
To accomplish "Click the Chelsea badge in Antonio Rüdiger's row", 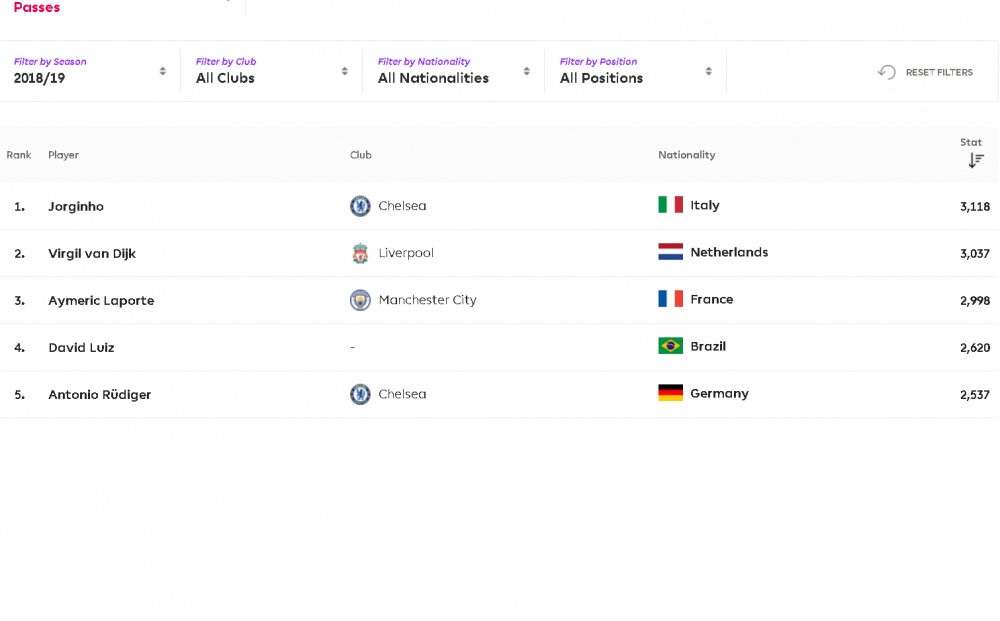I will 360,394.
